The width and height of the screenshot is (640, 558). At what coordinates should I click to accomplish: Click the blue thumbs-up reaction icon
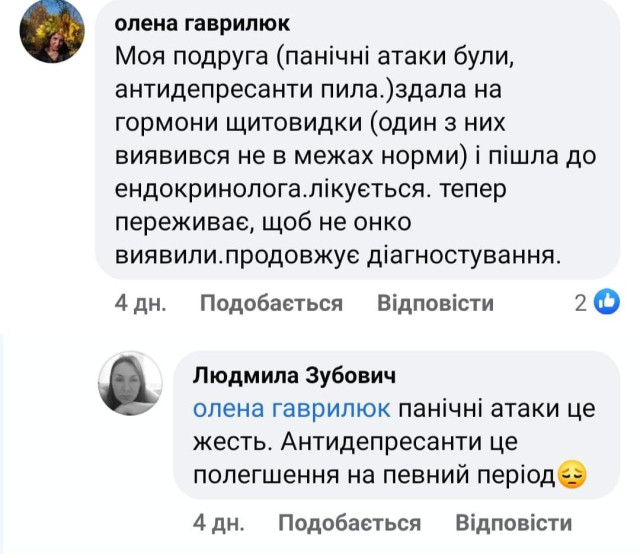[x=607, y=303]
